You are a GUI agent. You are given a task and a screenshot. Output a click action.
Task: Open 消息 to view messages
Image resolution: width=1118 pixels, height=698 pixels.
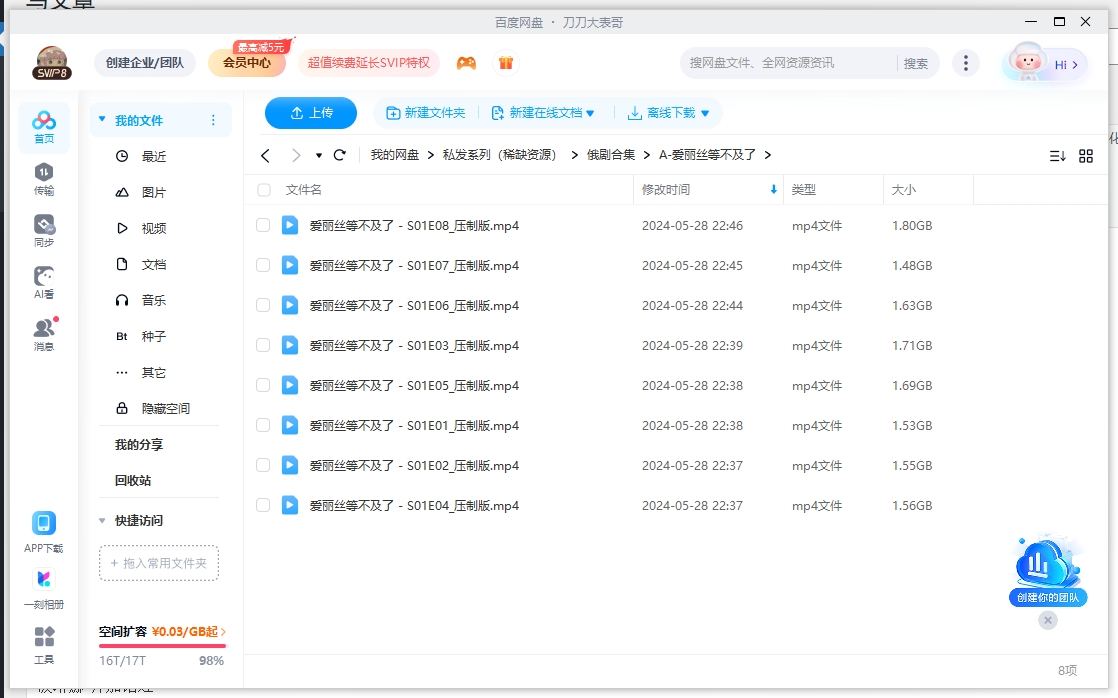[x=44, y=332]
